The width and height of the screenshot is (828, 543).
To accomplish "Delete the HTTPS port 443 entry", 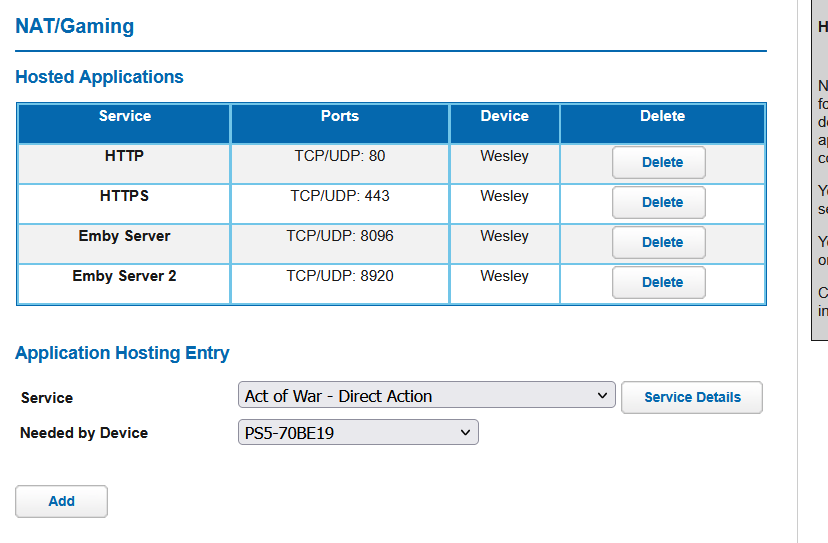I will (659, 202).
